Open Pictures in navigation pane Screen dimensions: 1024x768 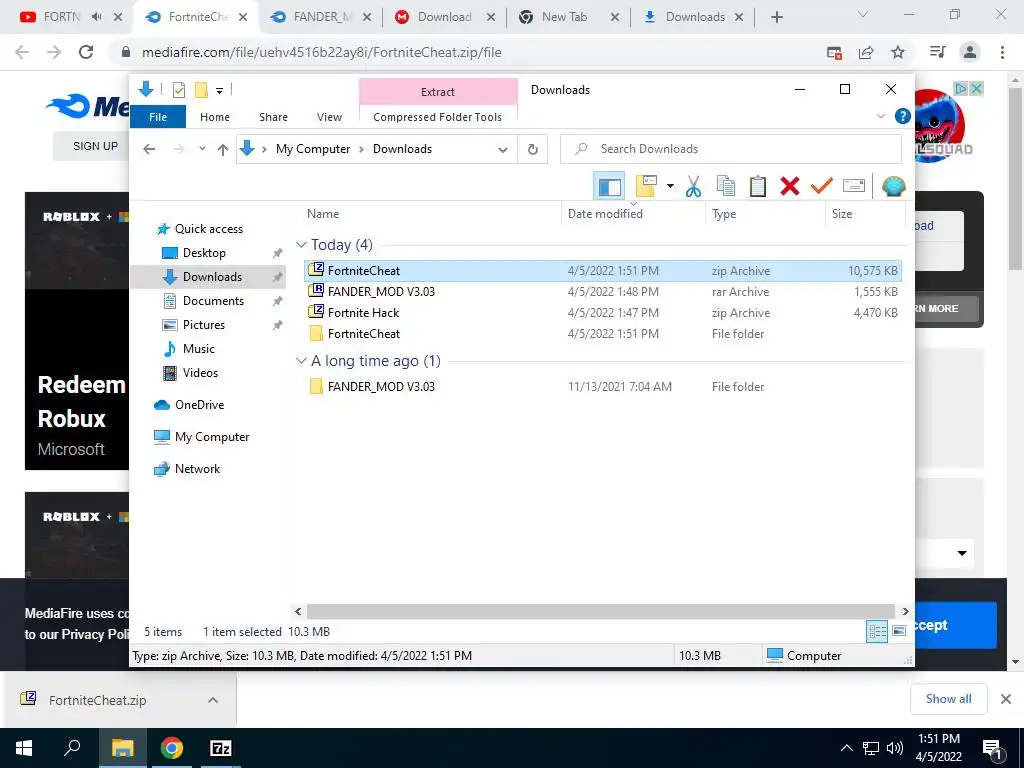(203, 325)
